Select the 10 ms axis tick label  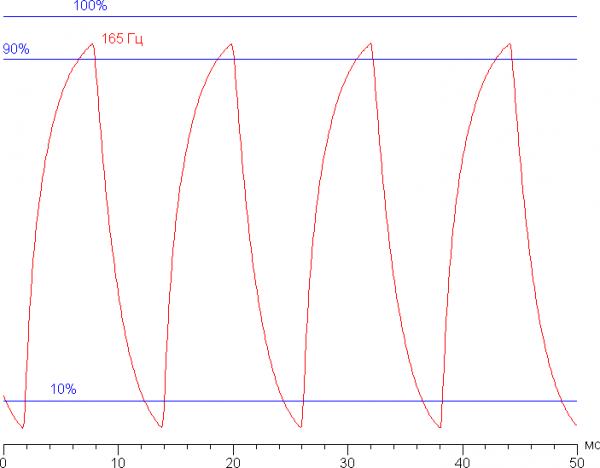click(x=118, y=462)
